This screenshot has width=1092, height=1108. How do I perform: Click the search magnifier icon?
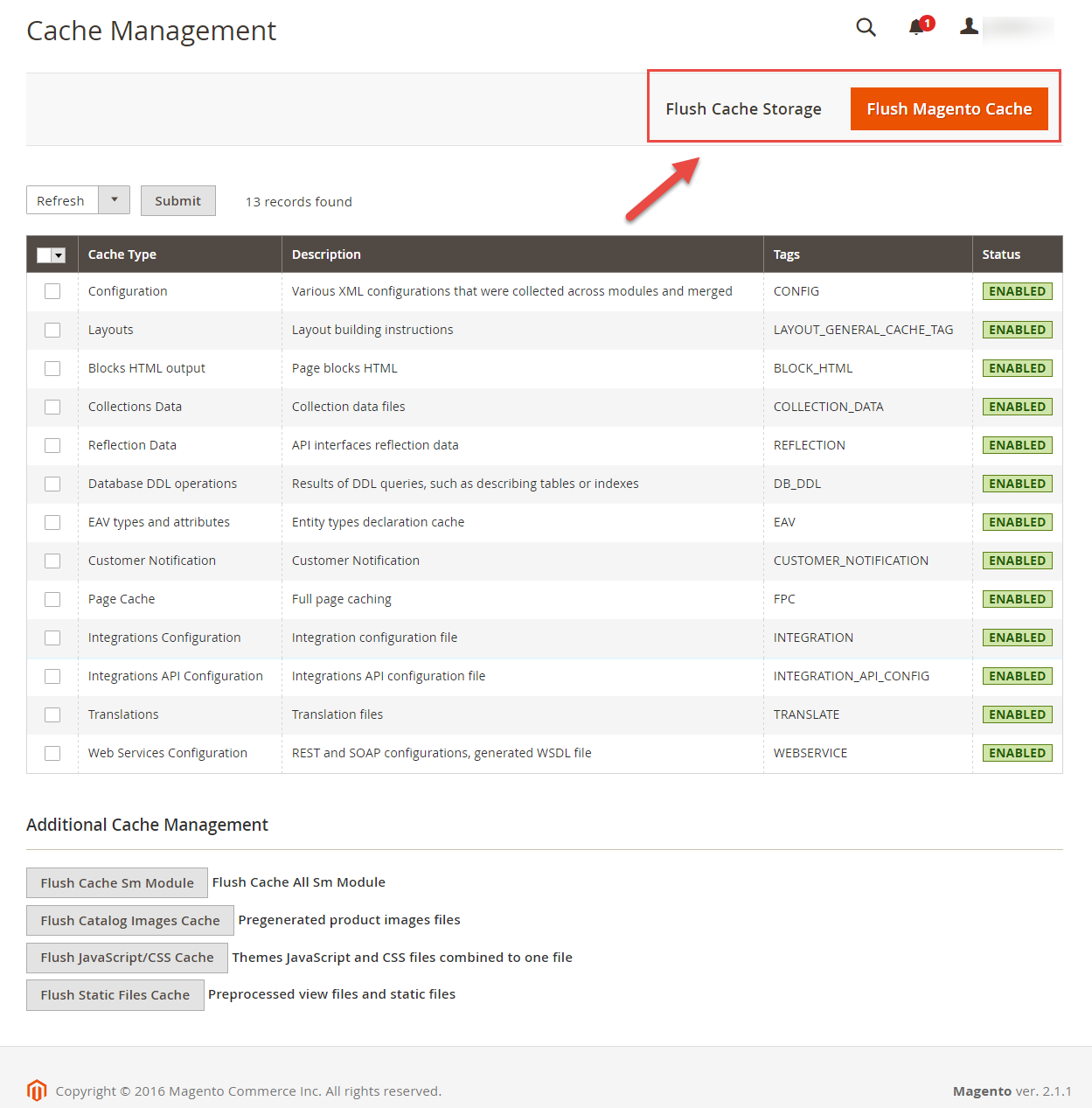coord(866,27)
